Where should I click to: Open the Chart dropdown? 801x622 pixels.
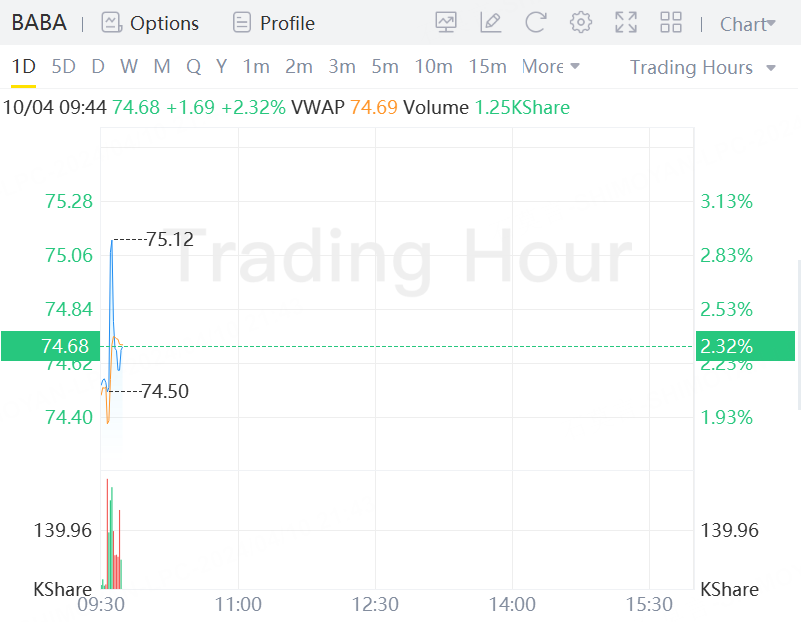pyautogui.click(x=748, y=24)
